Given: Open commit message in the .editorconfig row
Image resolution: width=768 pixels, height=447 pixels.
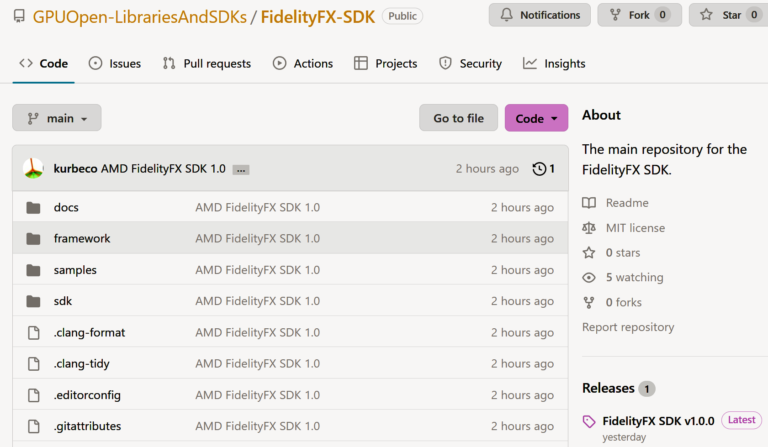Looking at the screenshot, I should [258, 395].
